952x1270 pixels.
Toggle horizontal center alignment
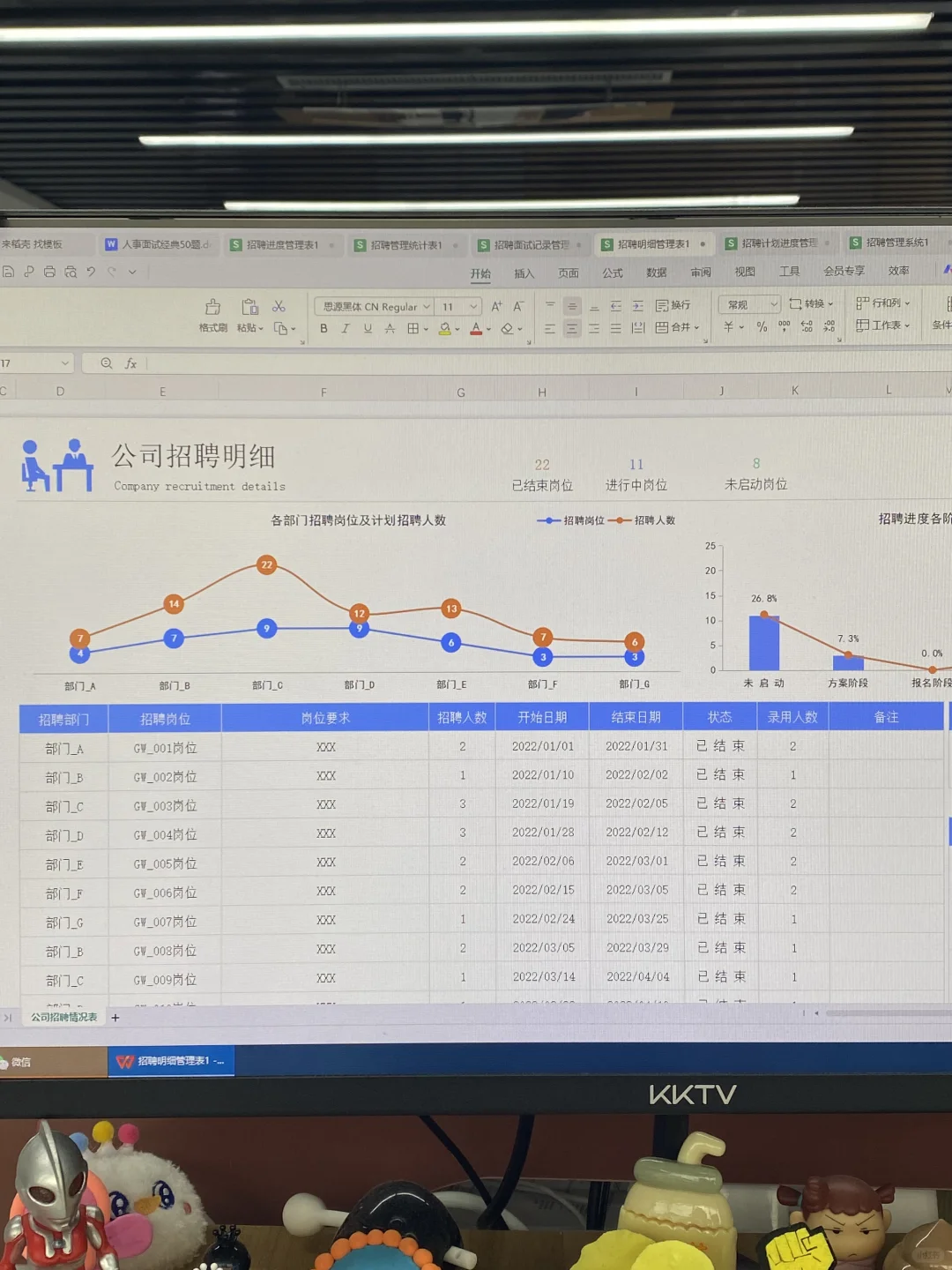572,328
